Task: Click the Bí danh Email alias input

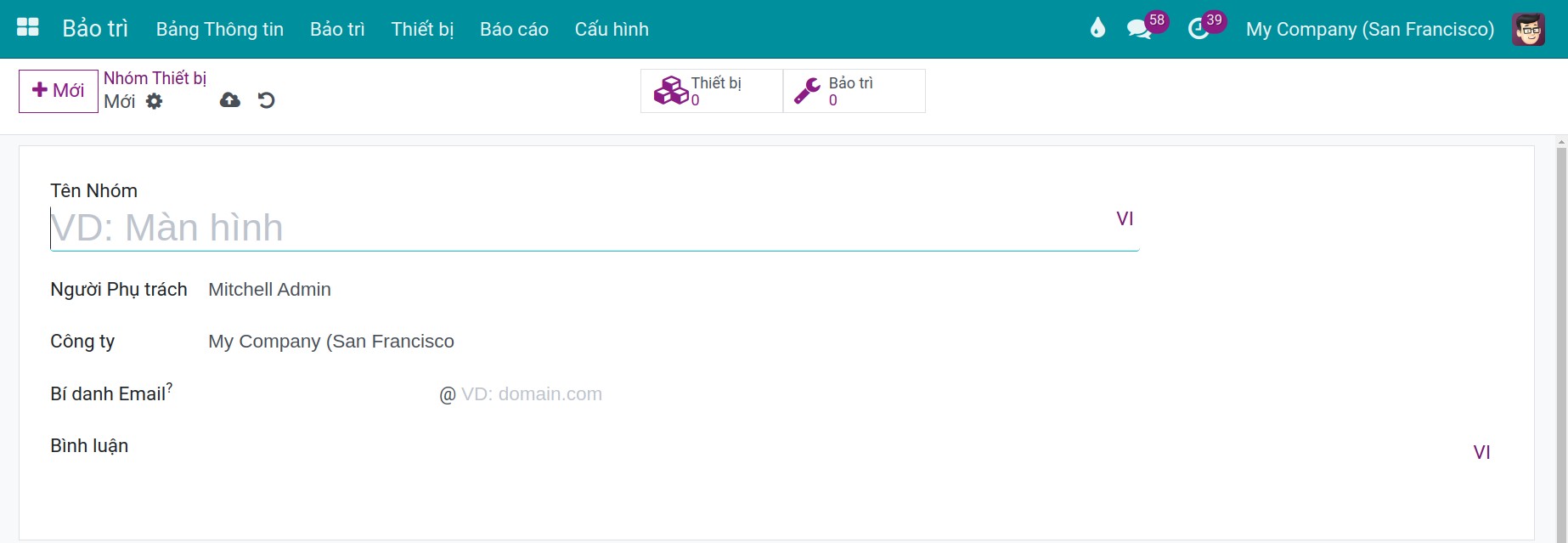Action: (322, 394)
